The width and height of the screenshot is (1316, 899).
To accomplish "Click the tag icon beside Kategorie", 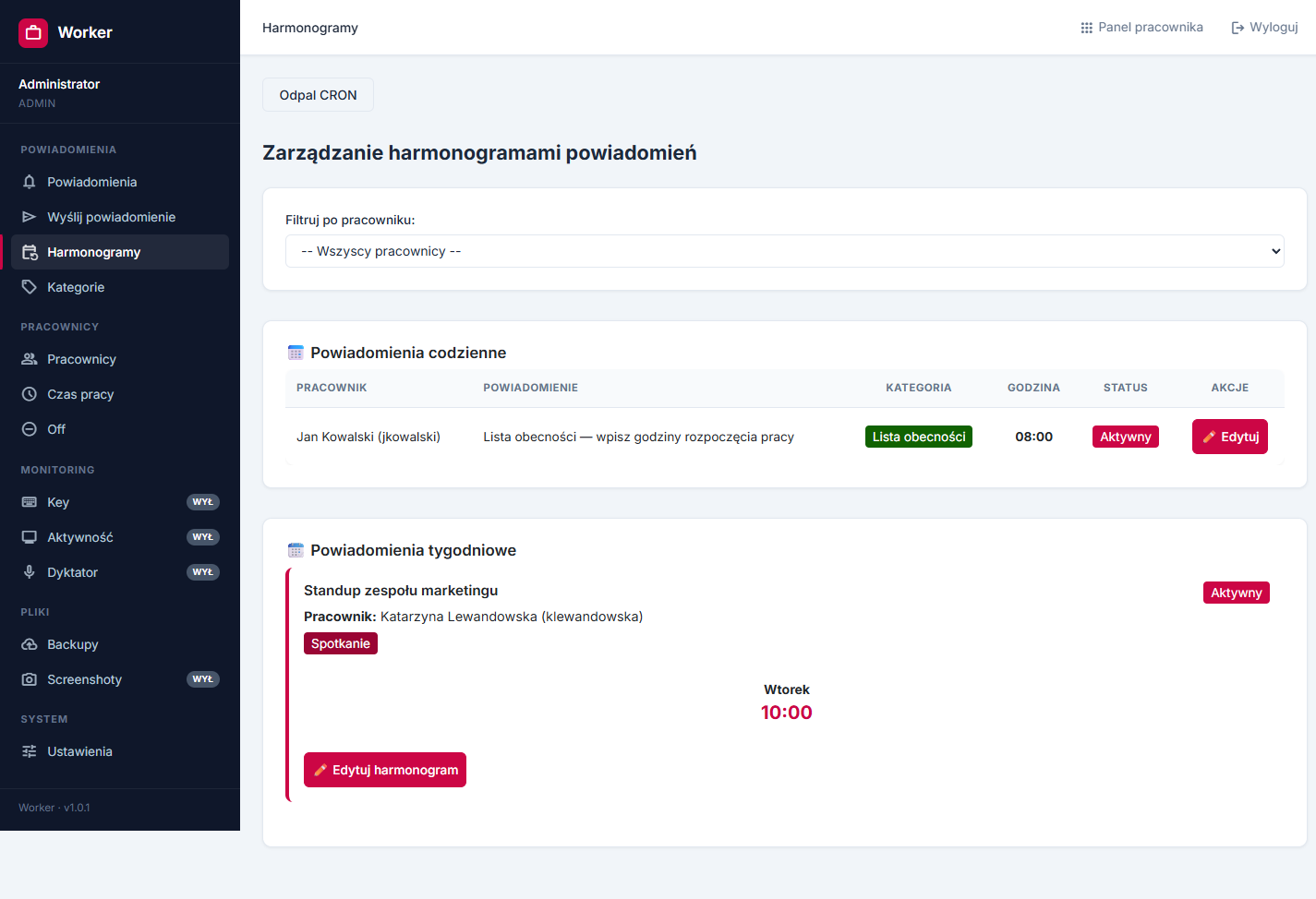I will pyautogui.click(x=30, y=287).
